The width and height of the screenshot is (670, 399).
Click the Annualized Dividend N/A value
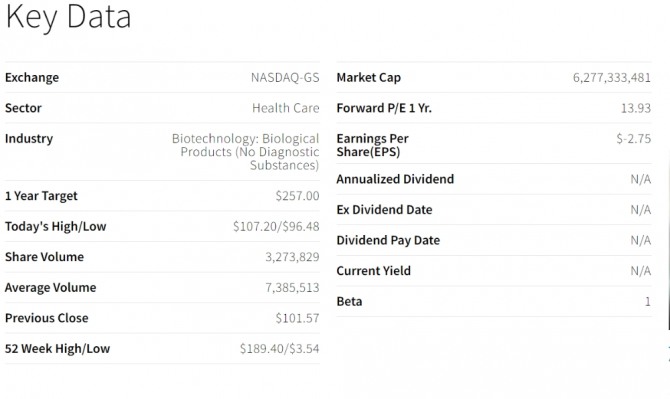tap(641, 179)
